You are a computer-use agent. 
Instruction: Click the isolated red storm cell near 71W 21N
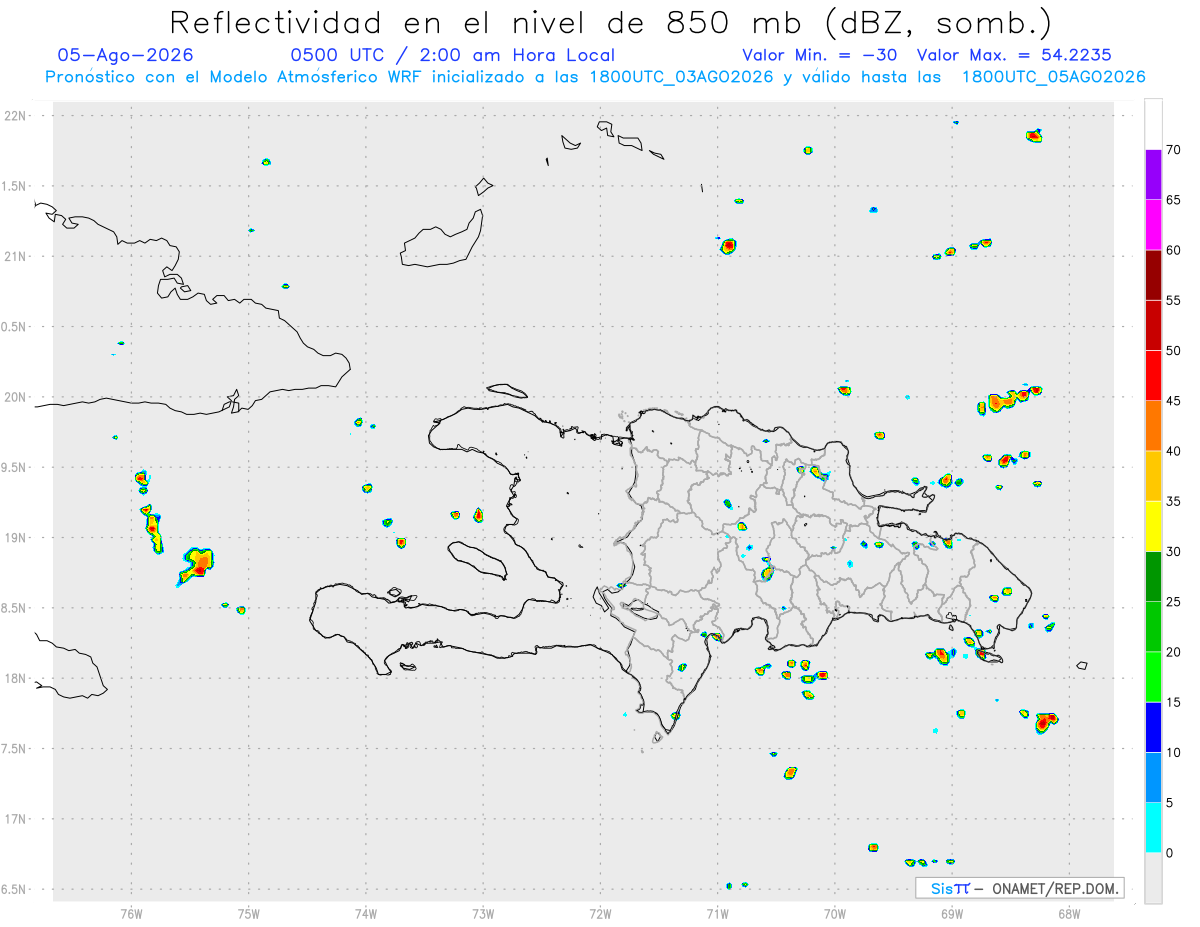point(729,245)
